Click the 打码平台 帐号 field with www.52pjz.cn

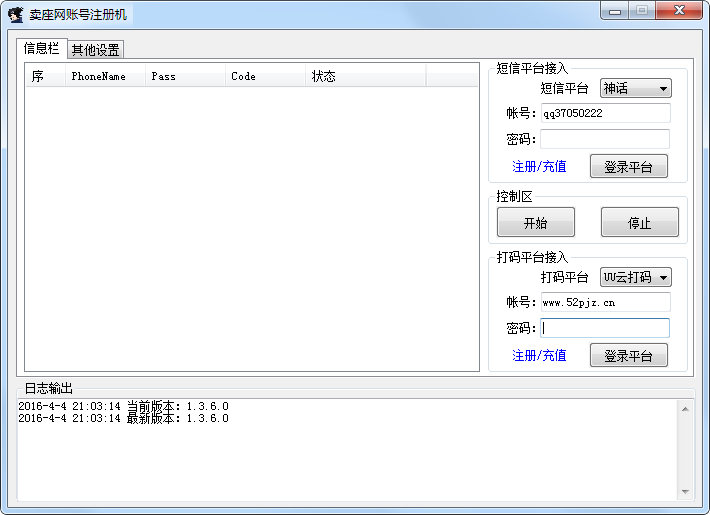604,302
